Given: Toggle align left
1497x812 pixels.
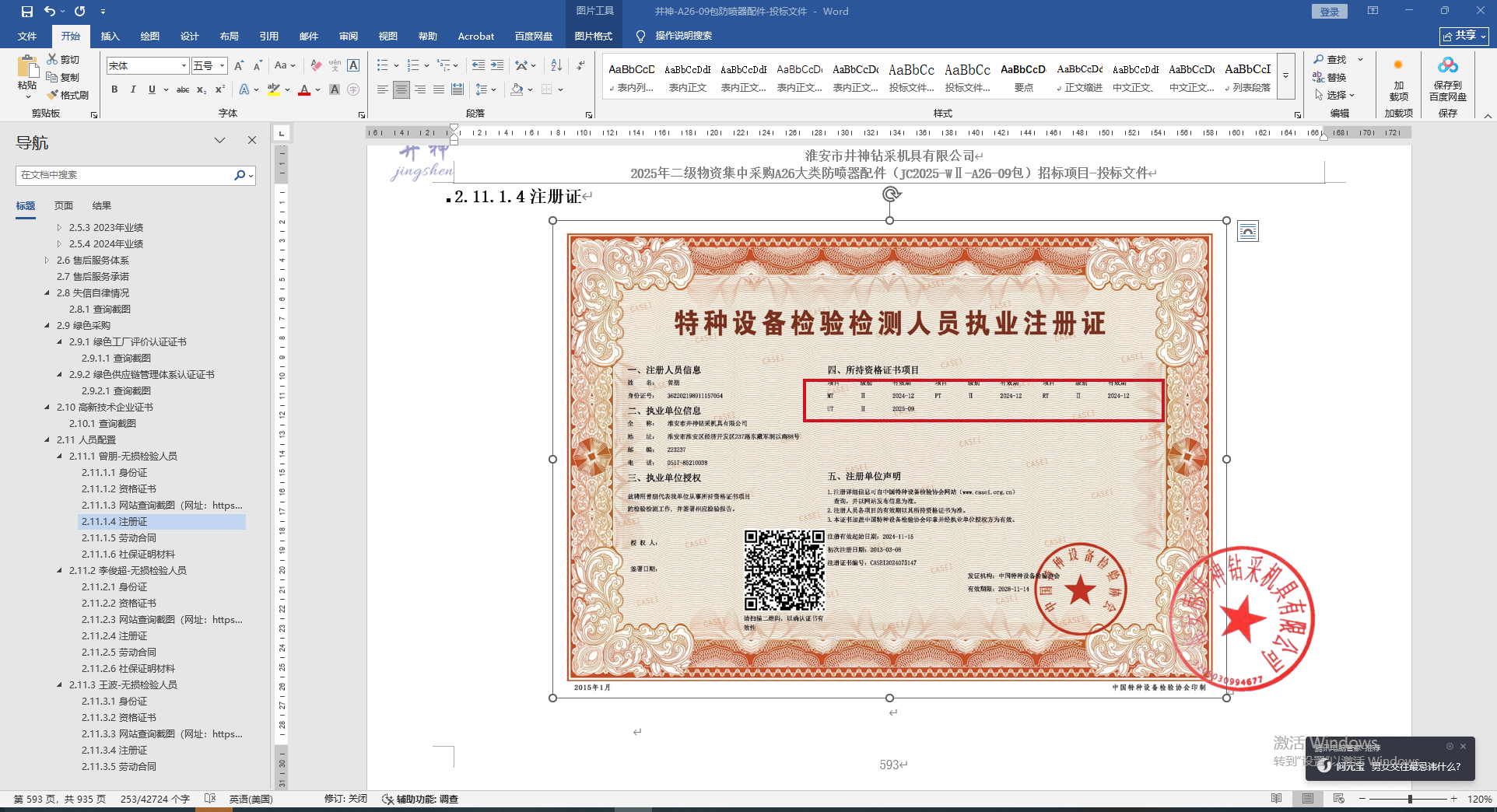Looking at the screenshot, I should click(382, 89).
